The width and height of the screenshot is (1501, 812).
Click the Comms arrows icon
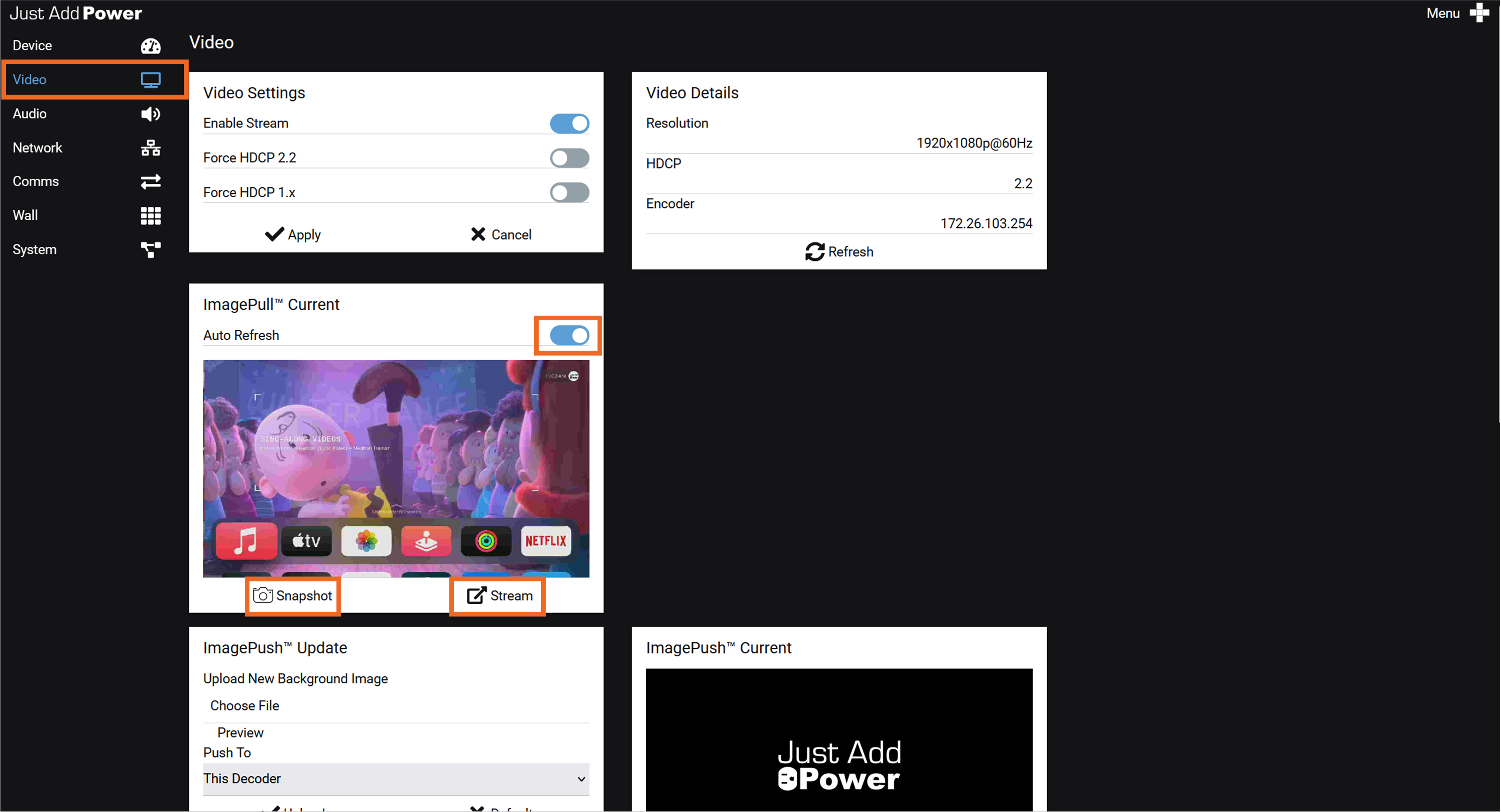150,182
